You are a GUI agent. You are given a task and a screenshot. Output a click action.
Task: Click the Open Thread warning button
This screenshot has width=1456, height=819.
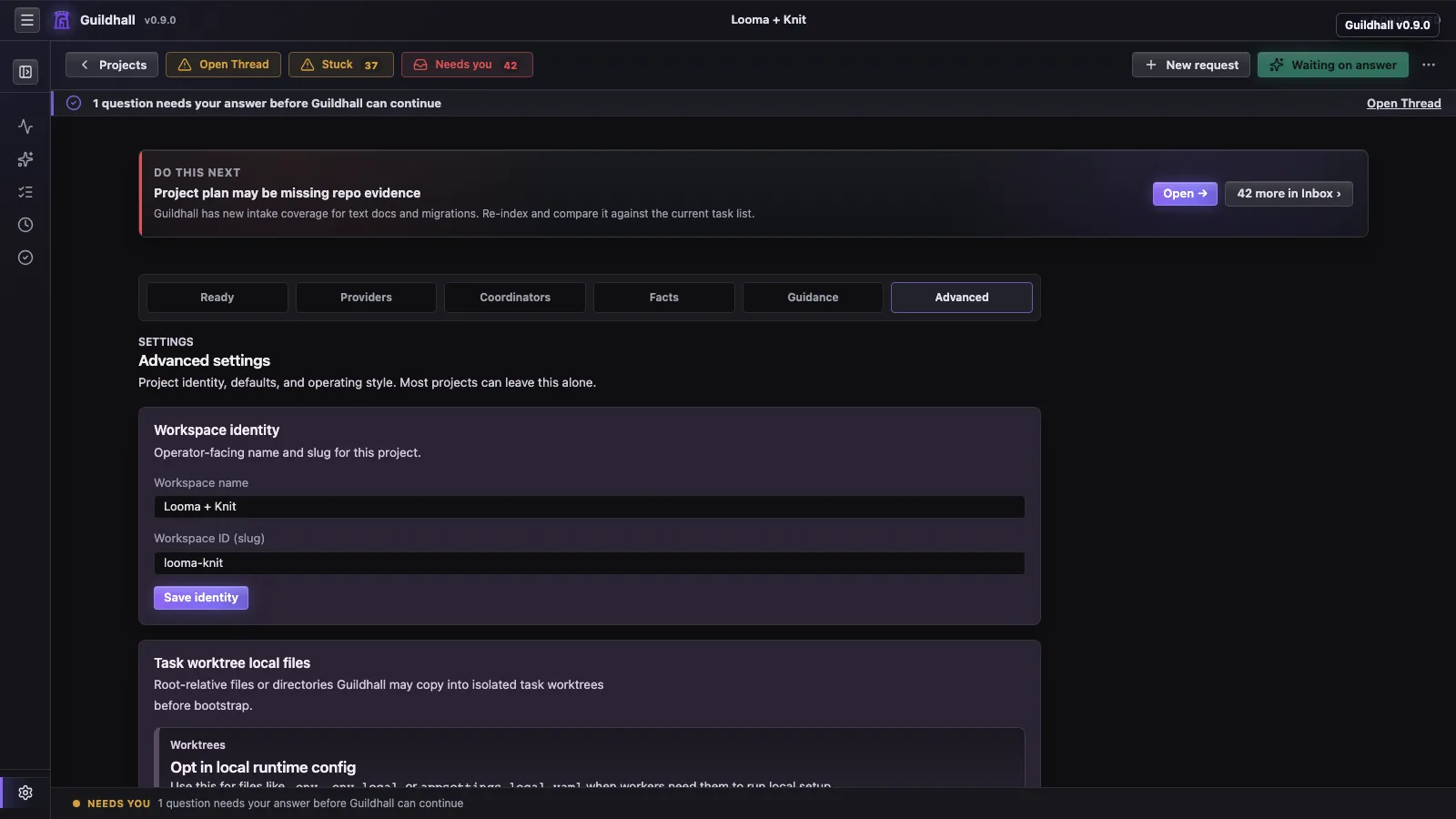pyautogui.click(x=223, y=65)
